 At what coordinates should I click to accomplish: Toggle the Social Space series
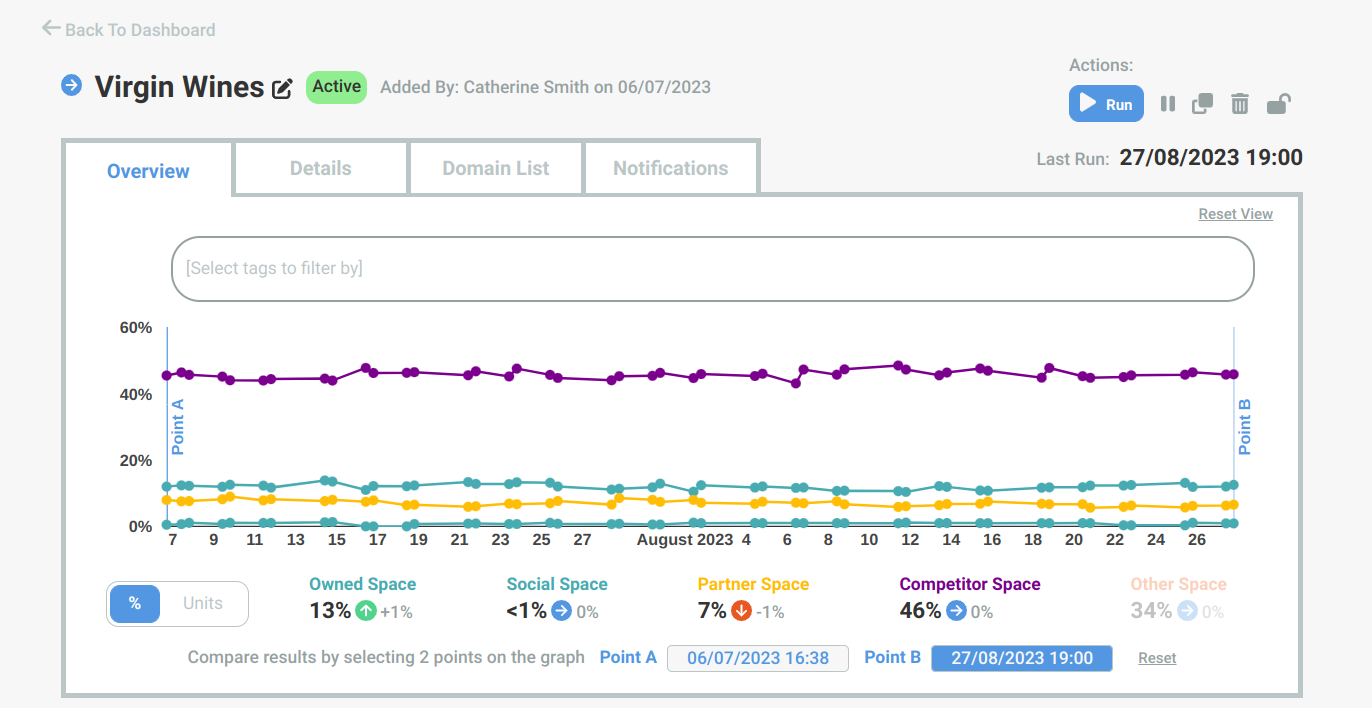[x=557, y=584]
